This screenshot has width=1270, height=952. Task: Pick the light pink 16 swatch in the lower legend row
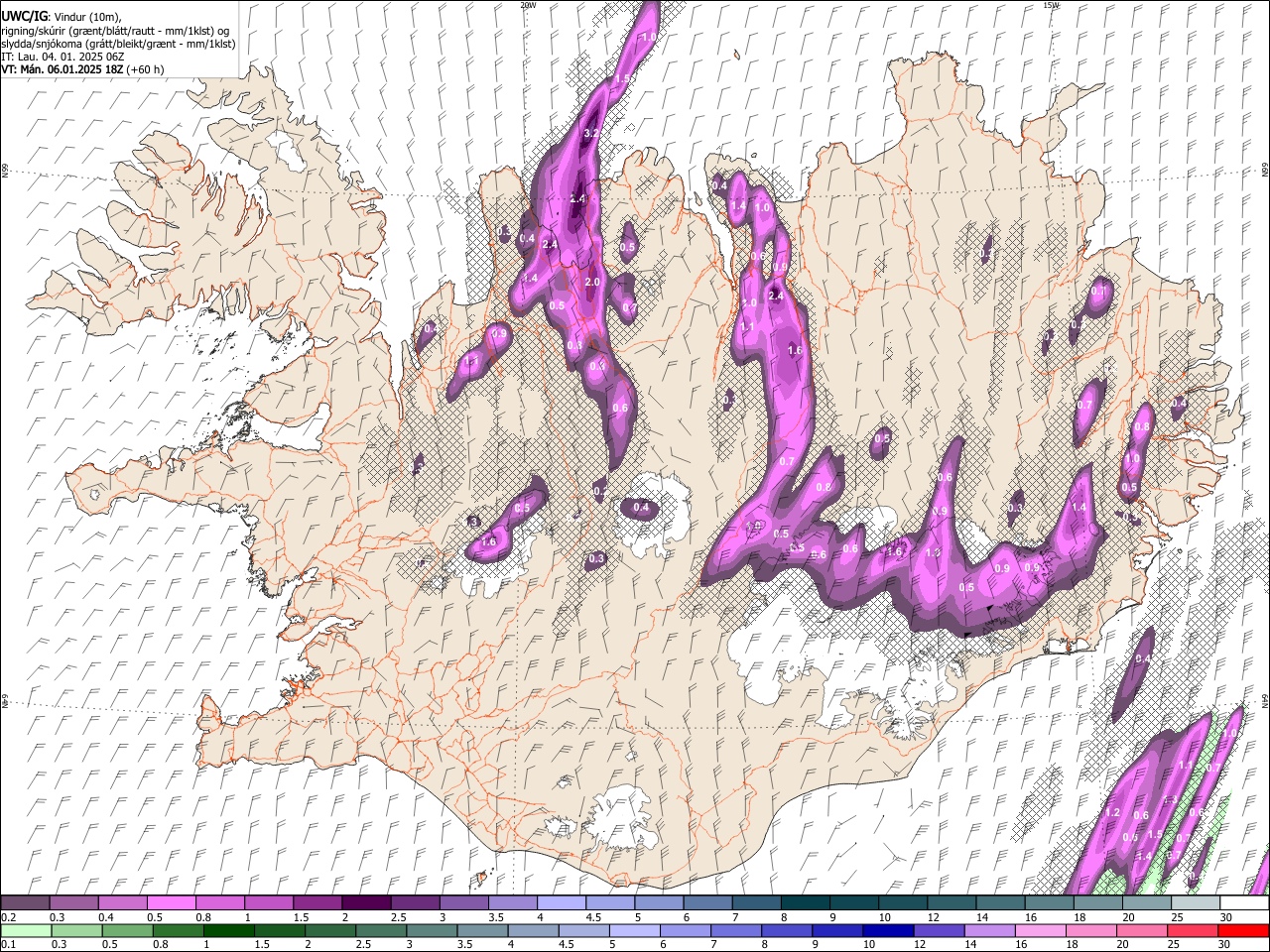(1041, 930)
